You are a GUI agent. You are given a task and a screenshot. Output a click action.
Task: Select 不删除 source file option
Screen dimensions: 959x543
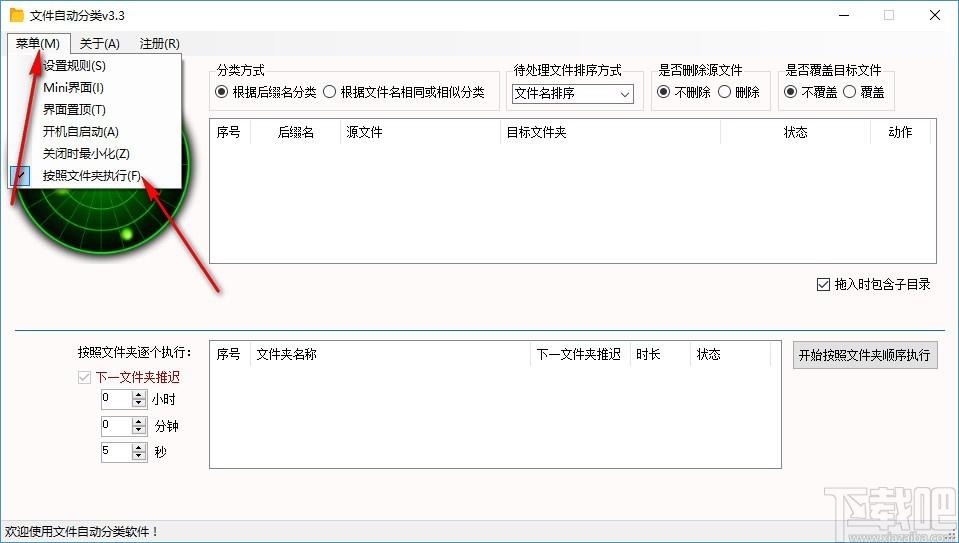[684, 92]
